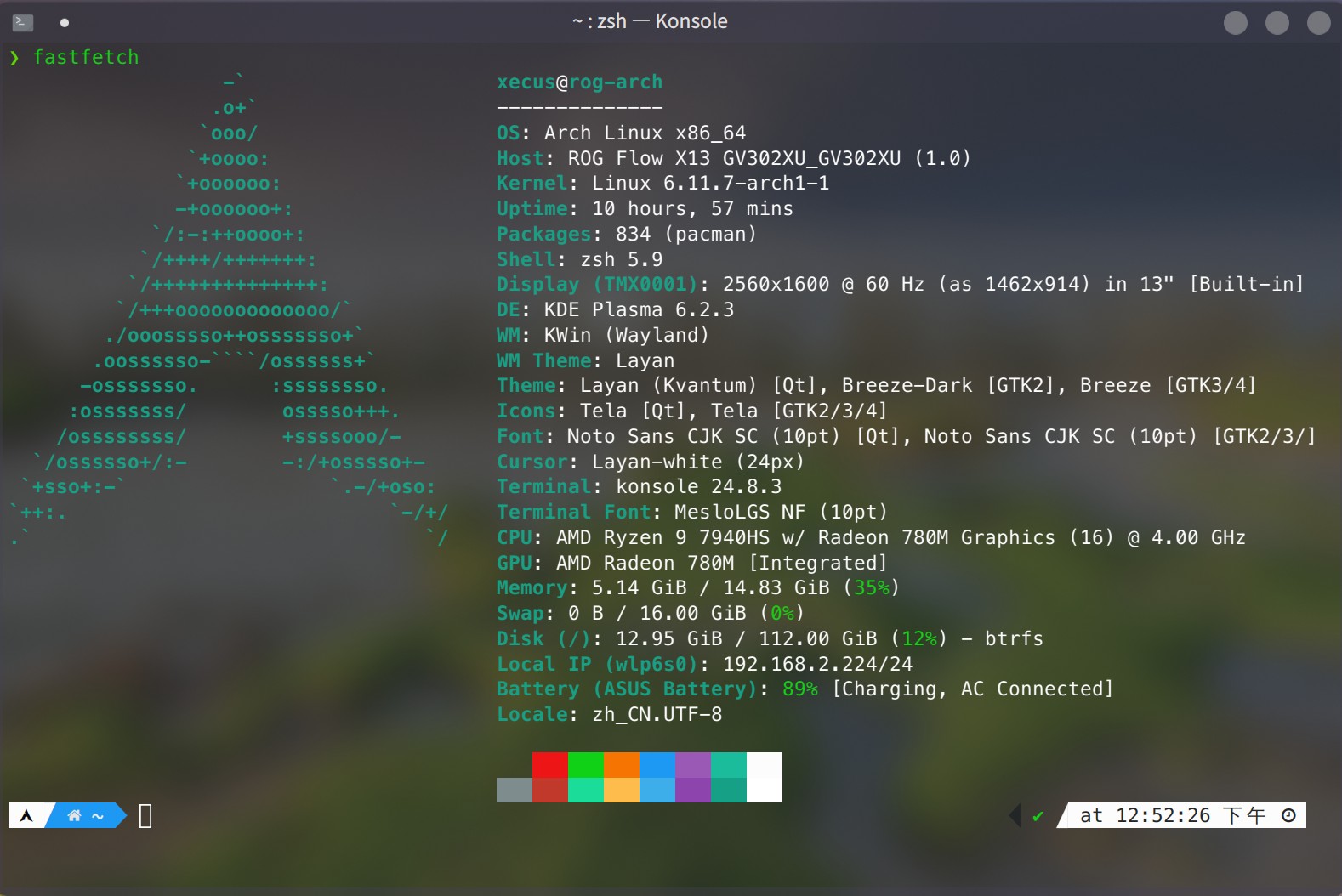Click the bright red color block
This screenshot has width=1342, height=896.
549,765
